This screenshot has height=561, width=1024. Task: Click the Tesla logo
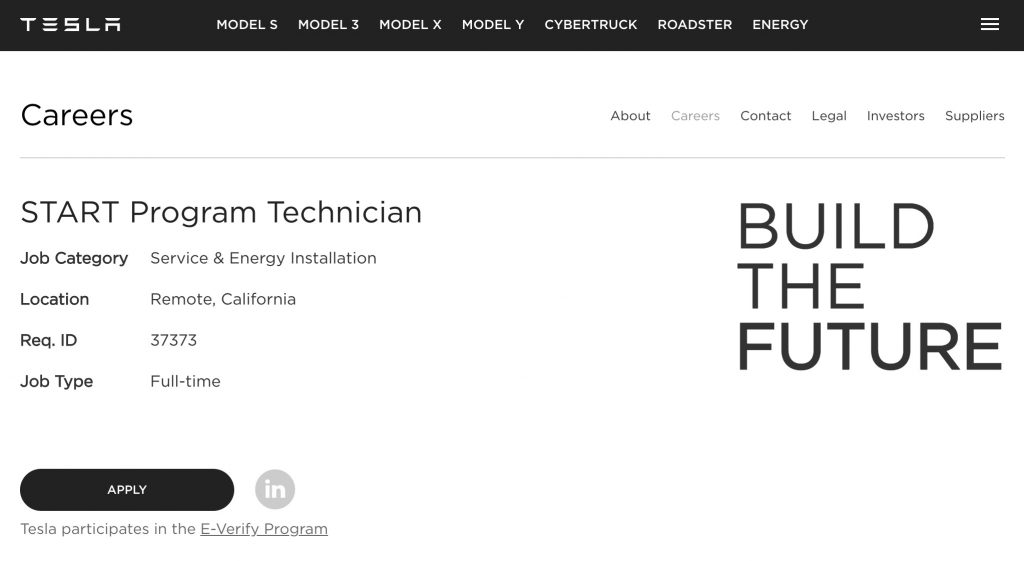[x=71, y=25]
